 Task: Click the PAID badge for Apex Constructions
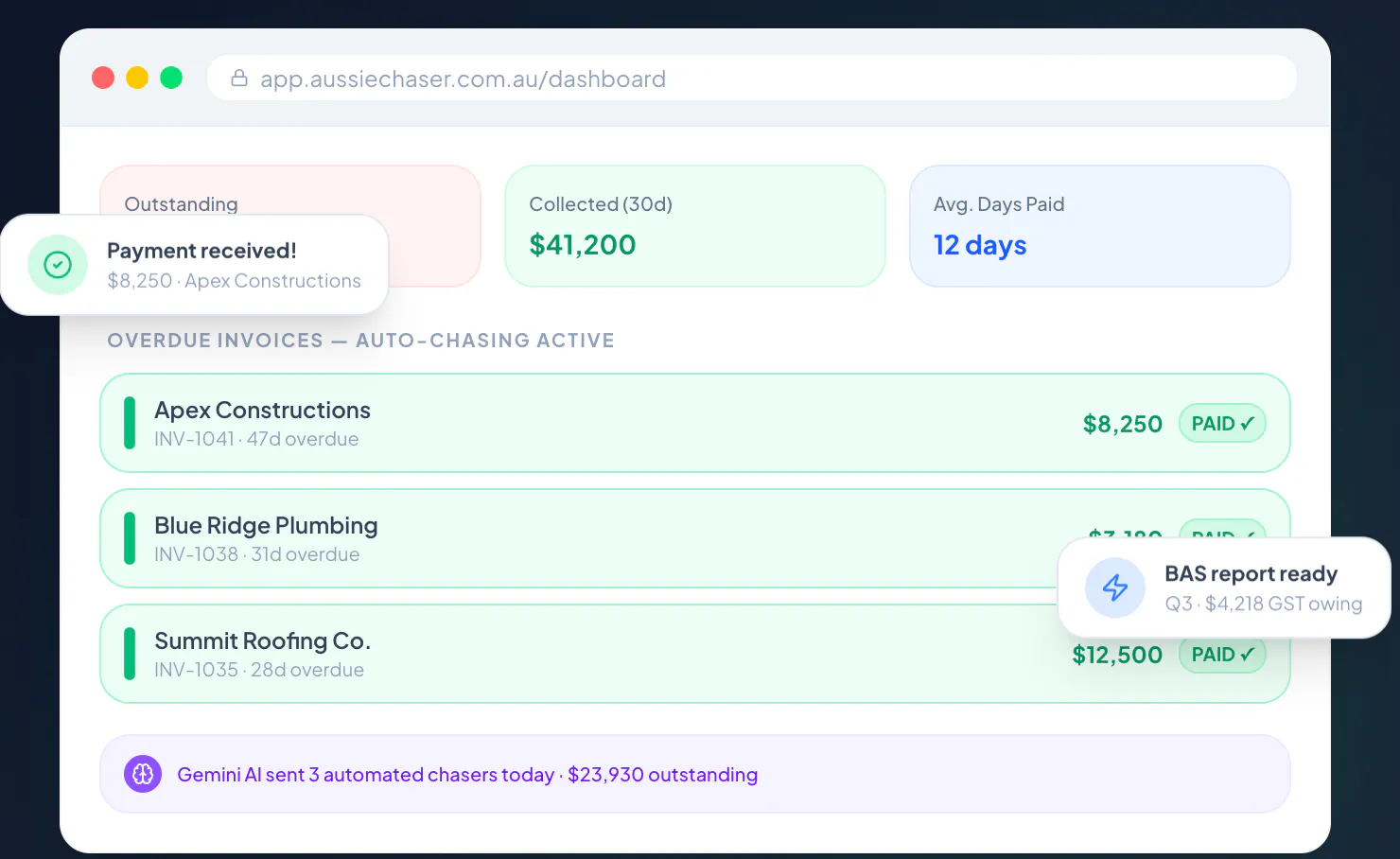(1222, 423)
